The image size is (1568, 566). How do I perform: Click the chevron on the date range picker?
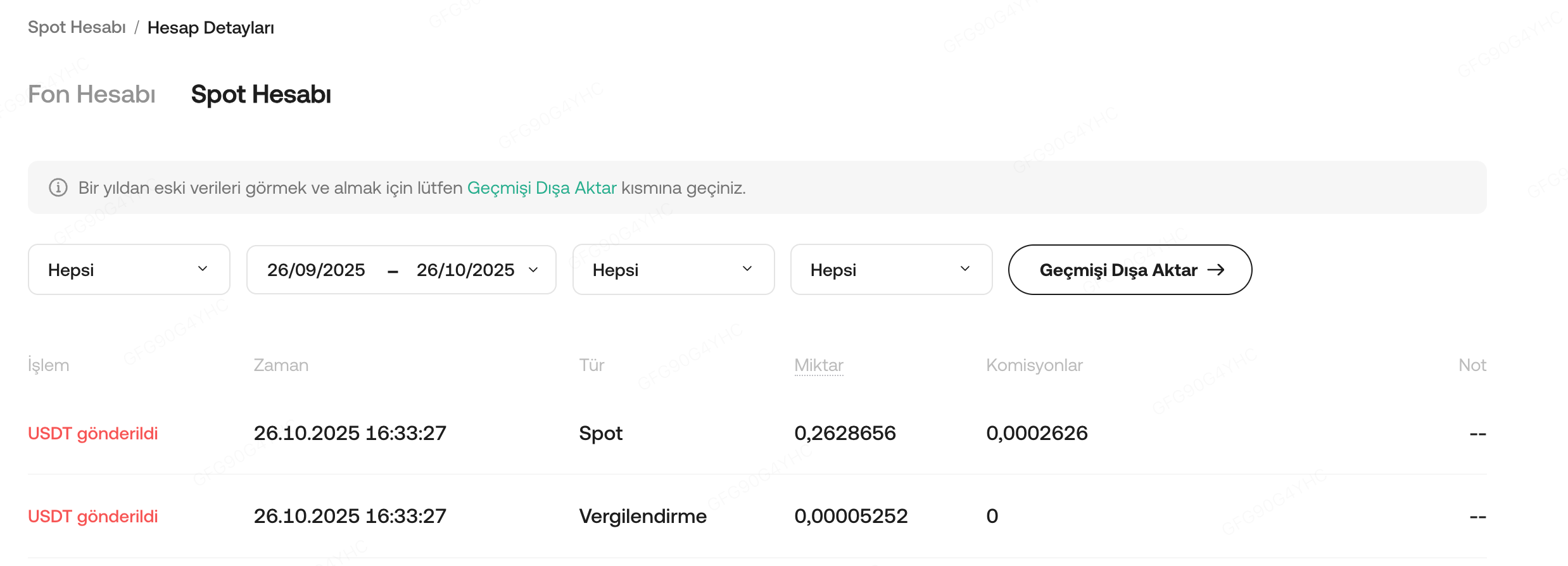[x=533, y=270]
